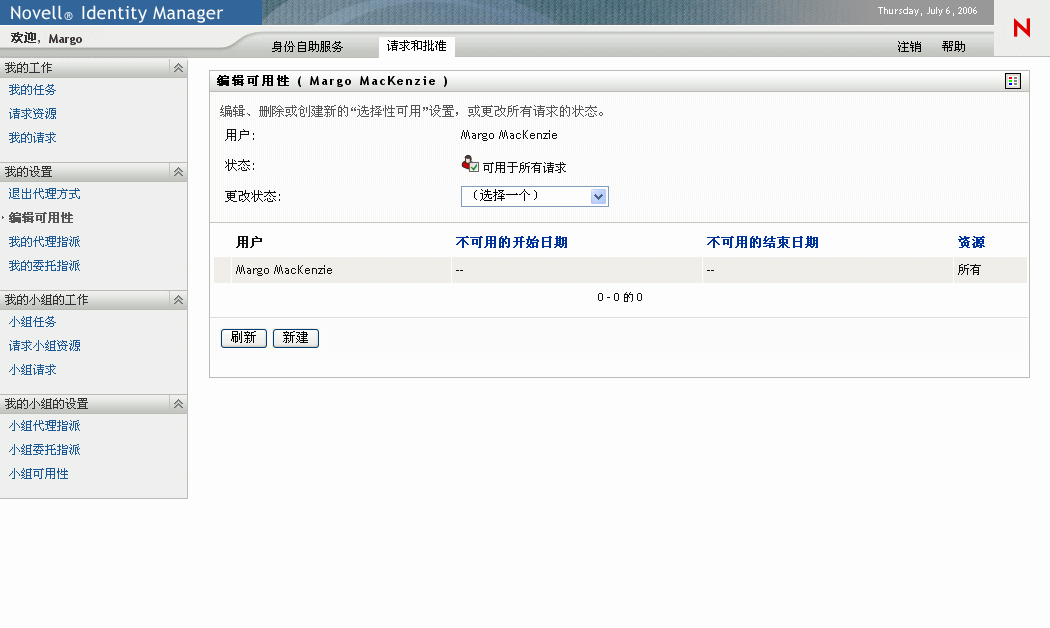
Task: Click the 新建 button
Action: pos(296,338)
